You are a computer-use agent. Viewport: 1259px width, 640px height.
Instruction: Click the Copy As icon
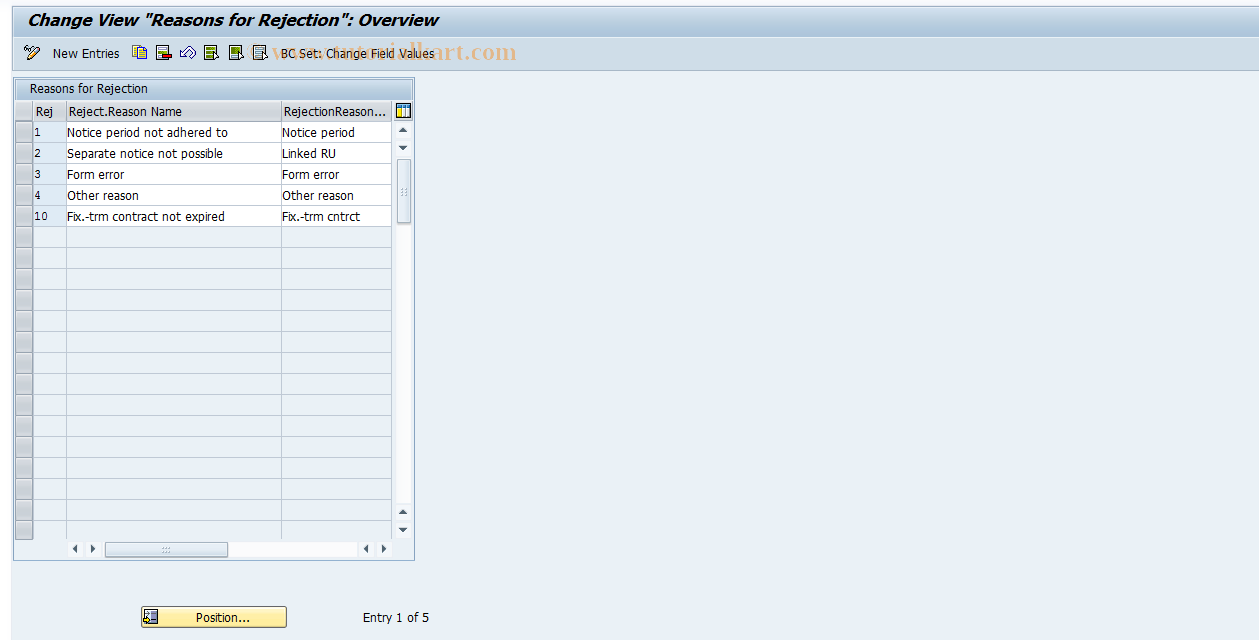point(140,53)
